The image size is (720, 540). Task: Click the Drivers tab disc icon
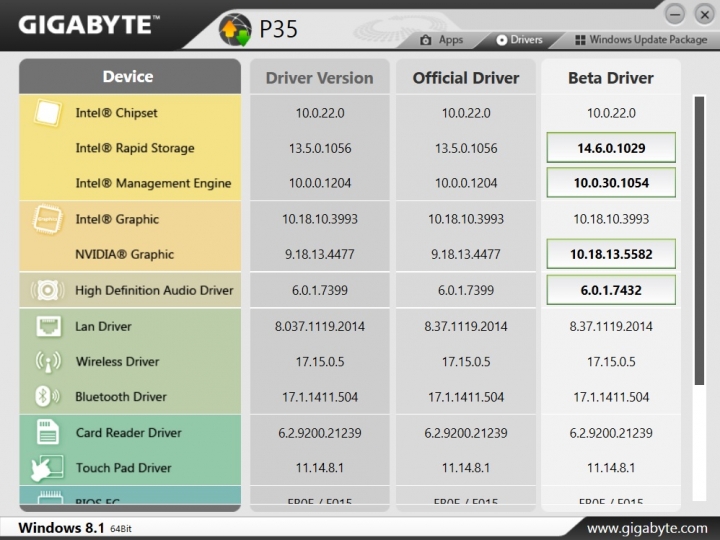502,40
